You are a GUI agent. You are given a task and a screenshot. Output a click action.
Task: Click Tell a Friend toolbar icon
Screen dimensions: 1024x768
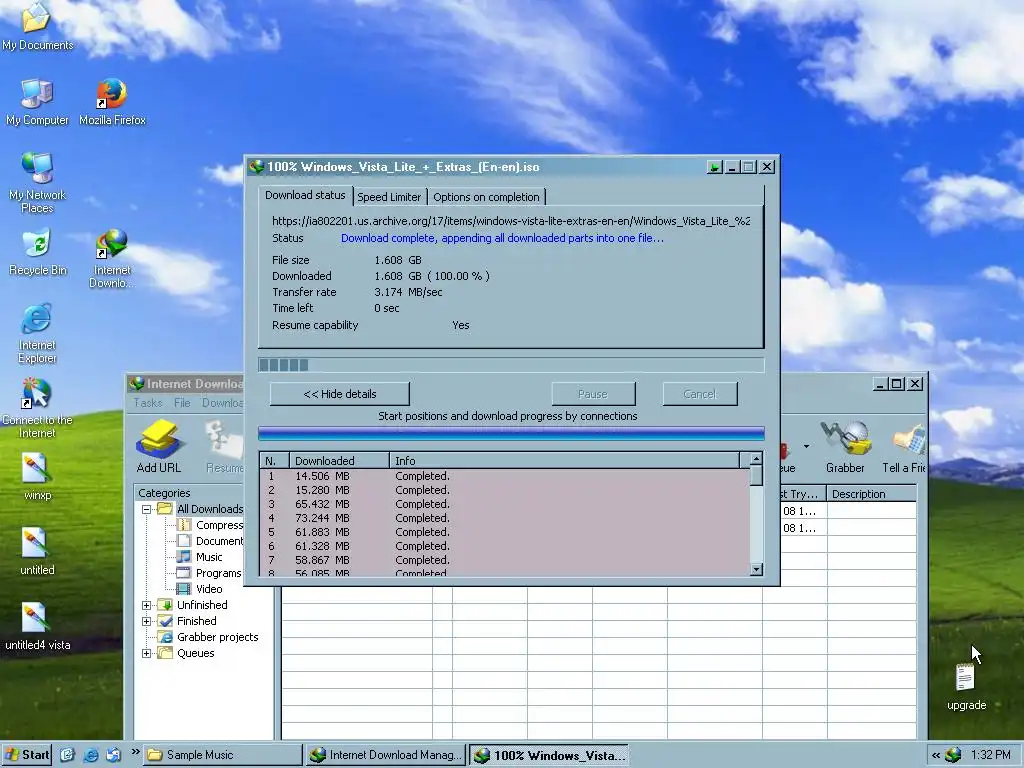904,447
